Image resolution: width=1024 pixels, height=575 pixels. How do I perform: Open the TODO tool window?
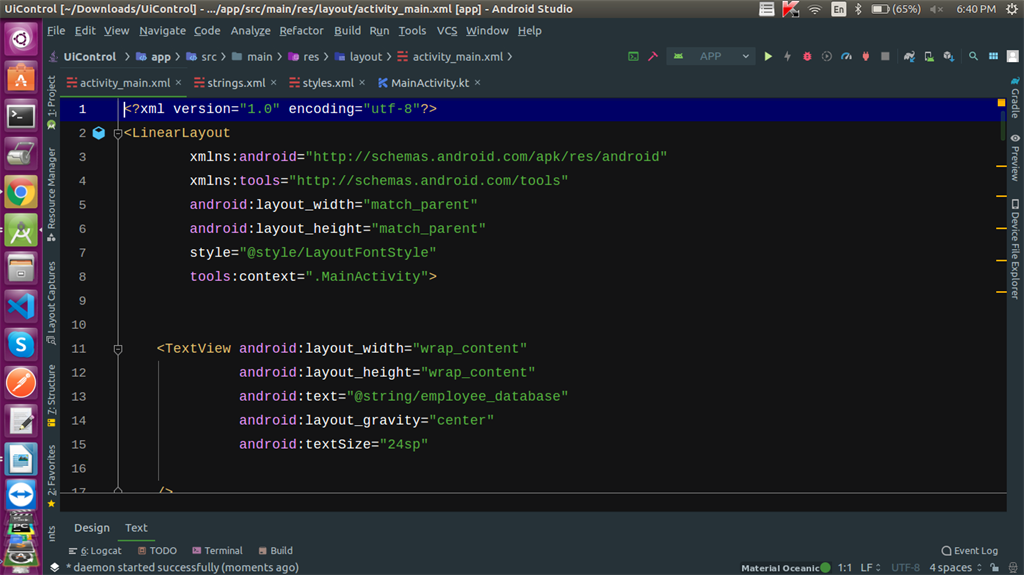point(157,551)
